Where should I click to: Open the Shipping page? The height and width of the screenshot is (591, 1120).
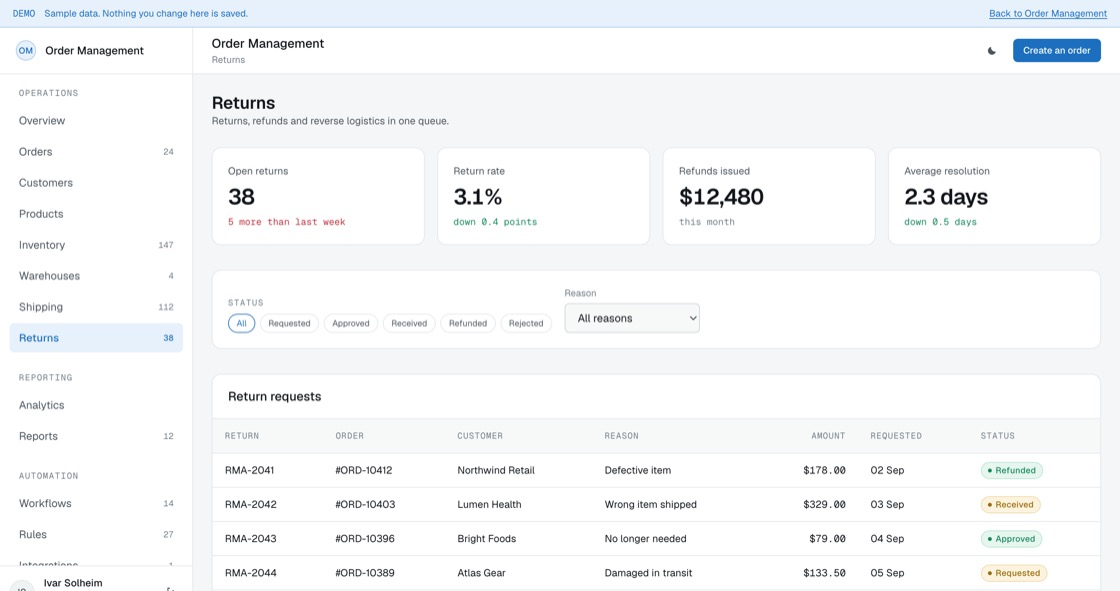pyautogui.click(x=96, y=307)
